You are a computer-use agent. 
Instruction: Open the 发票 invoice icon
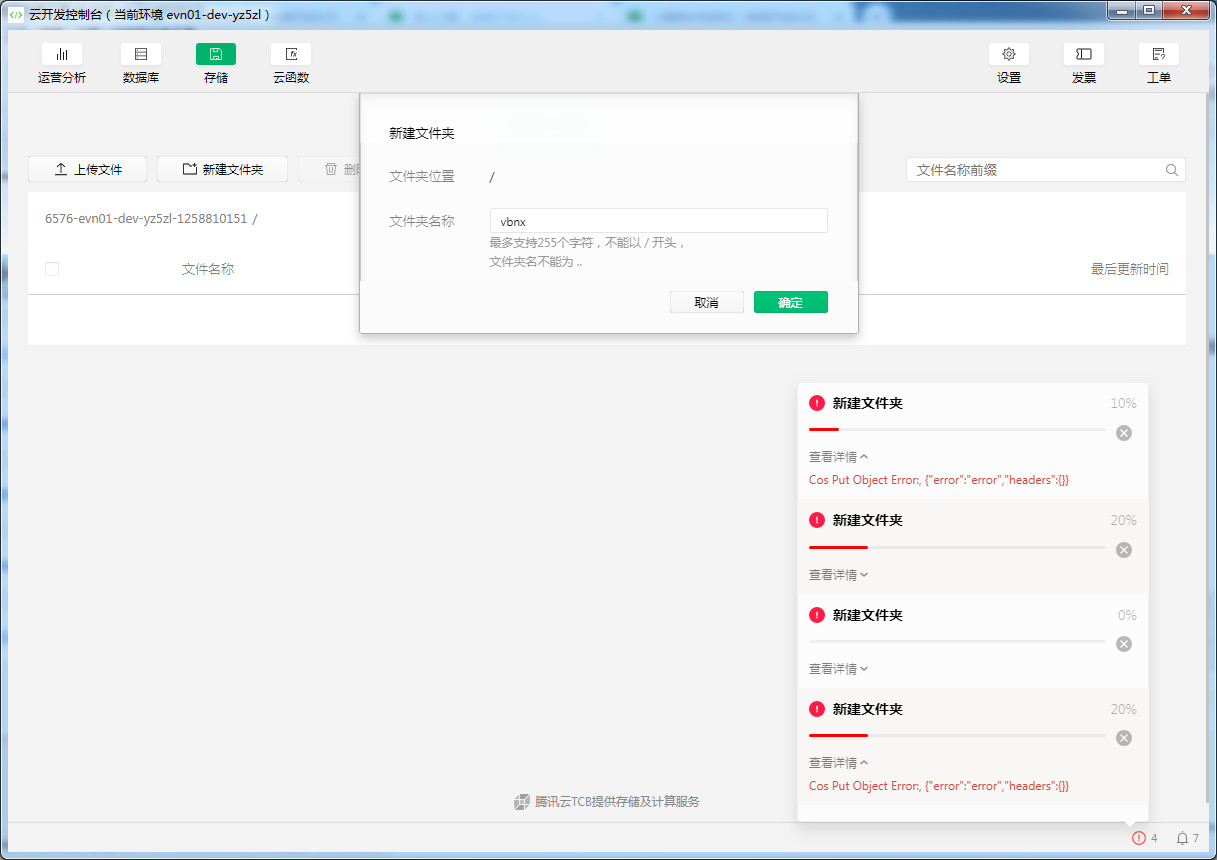pyautogui.click(x=1083, y=55)
